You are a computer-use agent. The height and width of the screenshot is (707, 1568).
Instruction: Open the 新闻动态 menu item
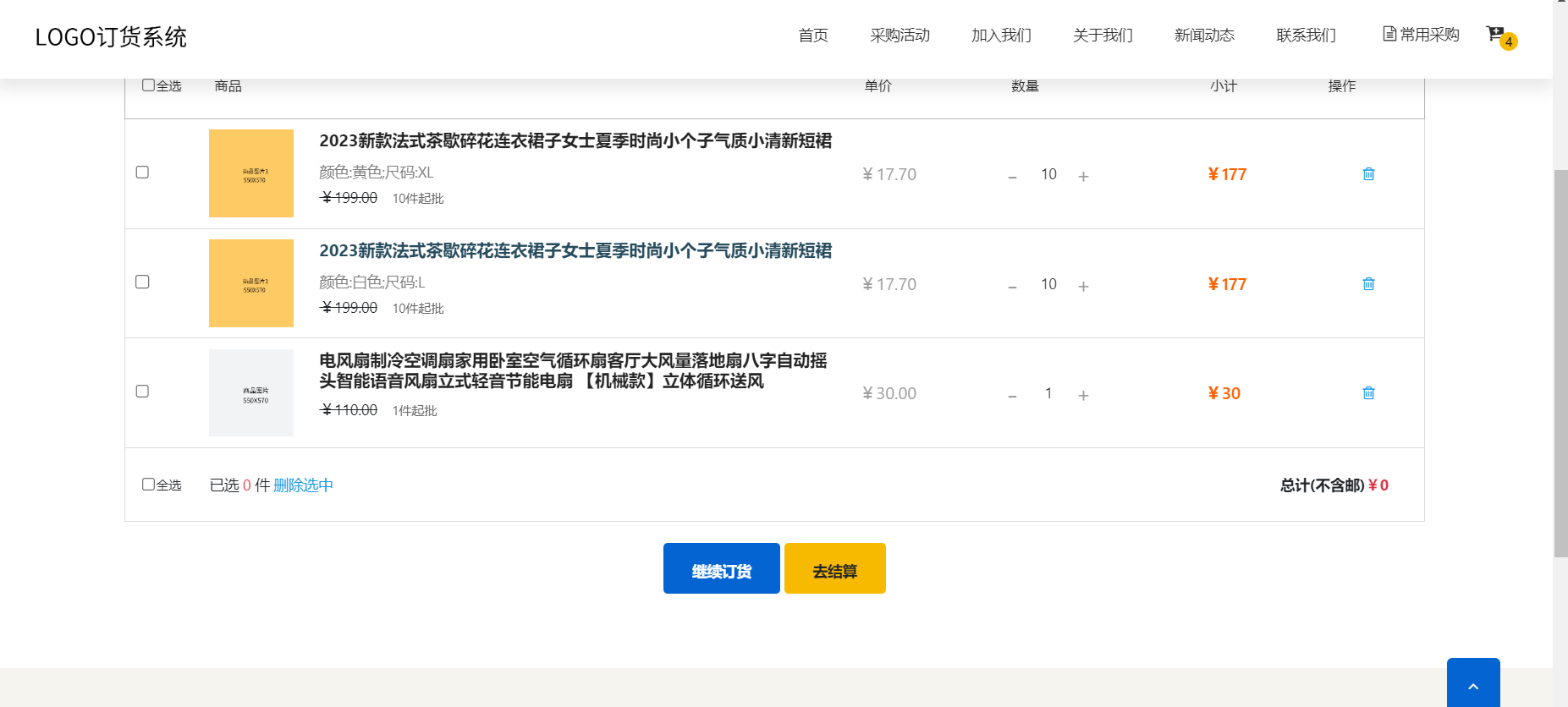(1204, 36)
